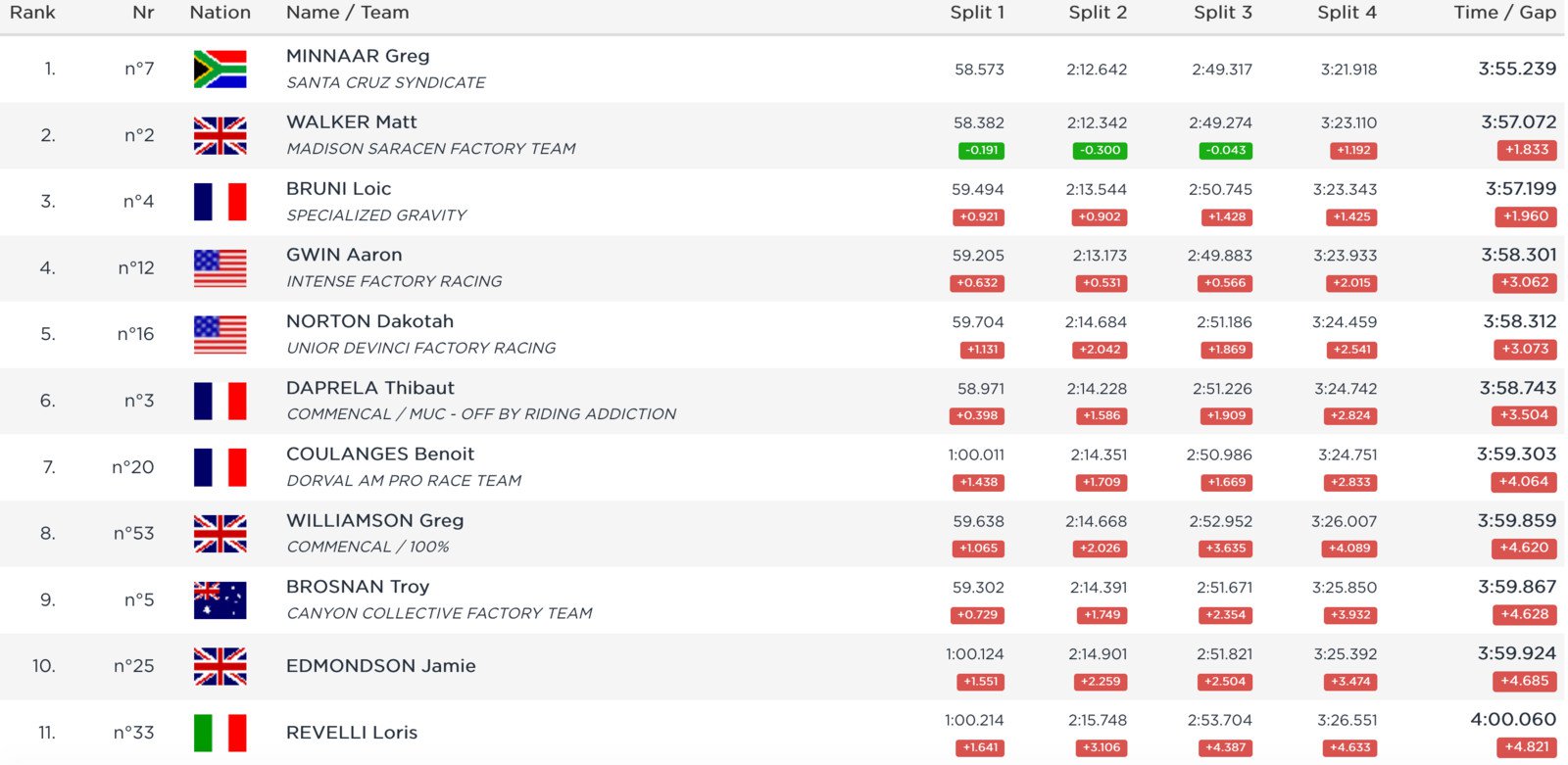Click team UNIOR DEVINCI FACTORY RACING
The image size is (1568, 765).
(x=421, y=348)
